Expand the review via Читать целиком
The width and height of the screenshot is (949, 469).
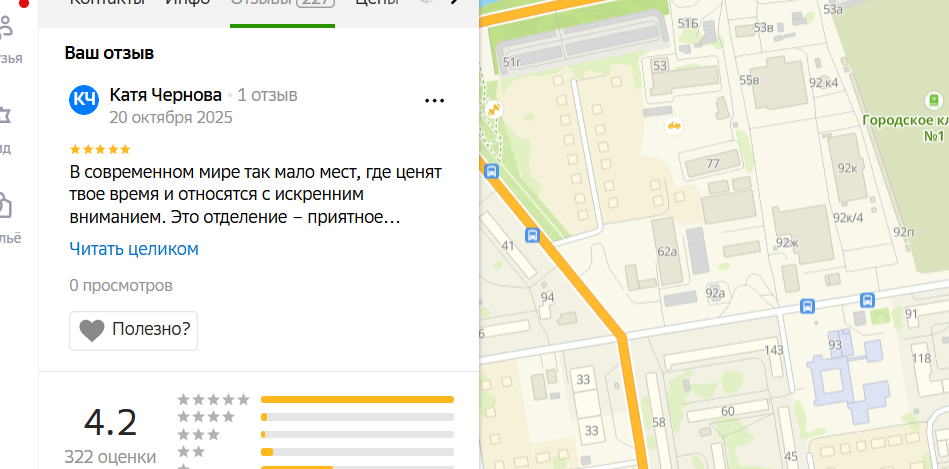[134, 249]
